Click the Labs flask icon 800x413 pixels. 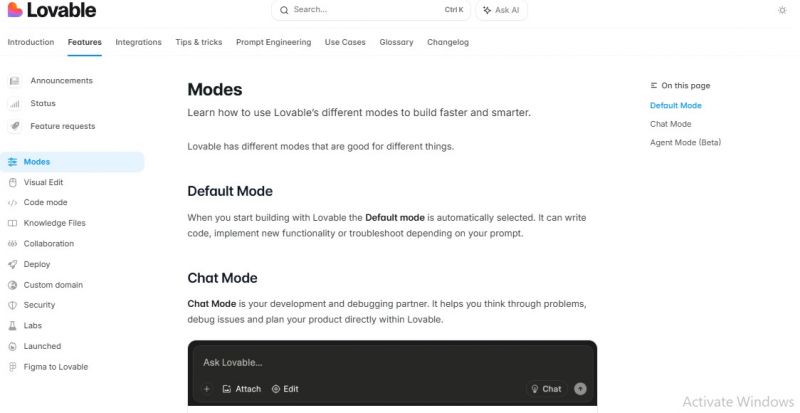(13, 326)
